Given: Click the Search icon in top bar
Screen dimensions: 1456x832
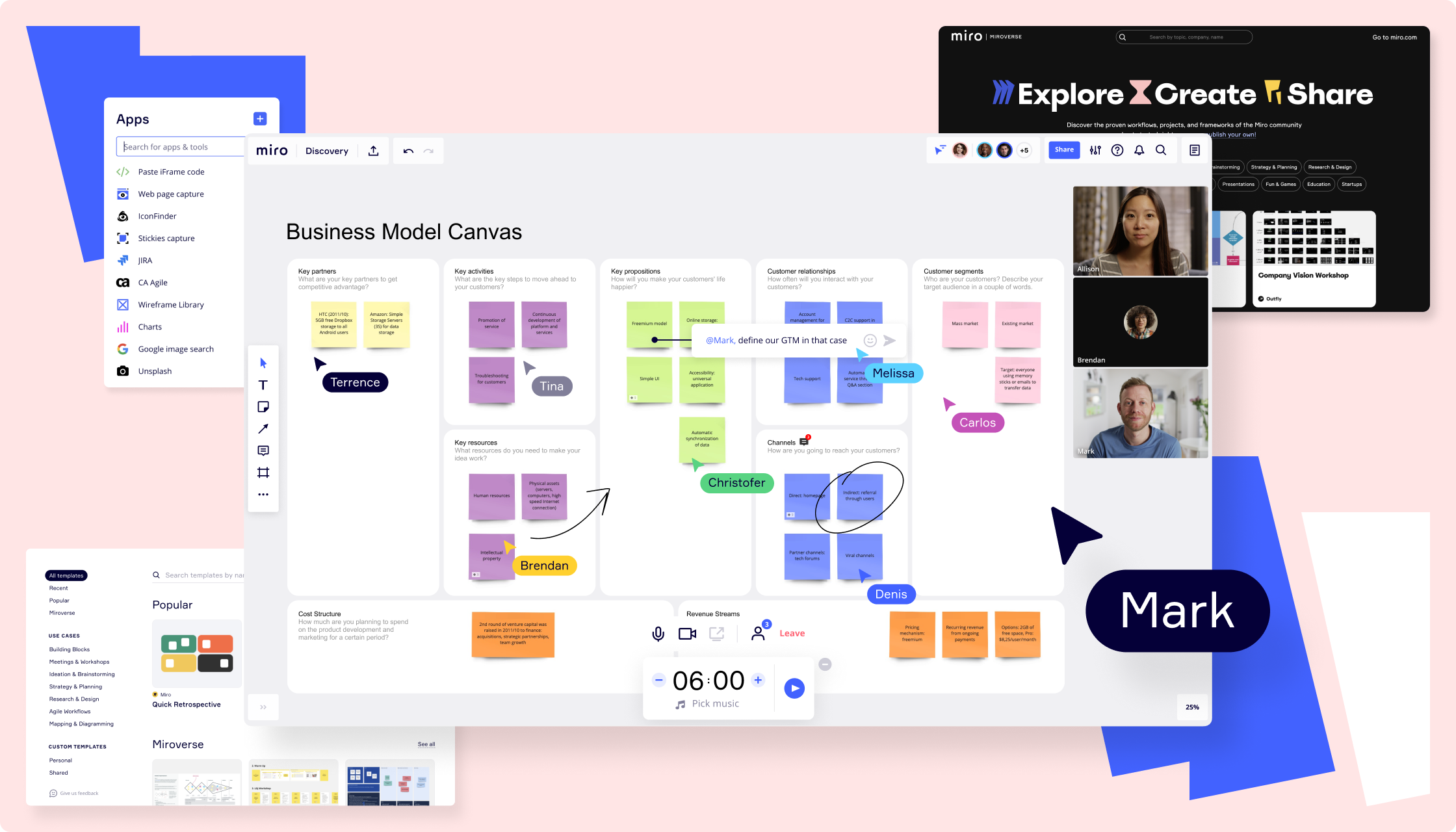Looking at the screenshot, I should click(x=1160, y=150).
